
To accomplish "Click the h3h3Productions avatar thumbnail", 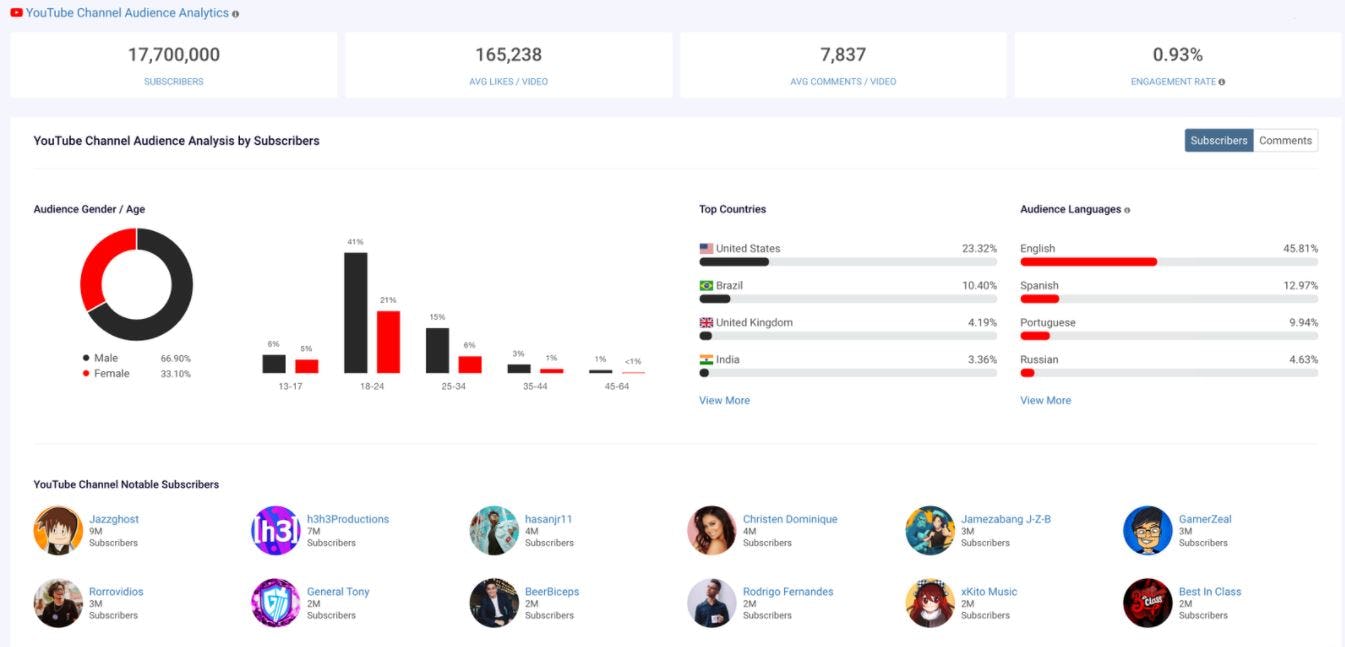I will click(x=275, y=530).
